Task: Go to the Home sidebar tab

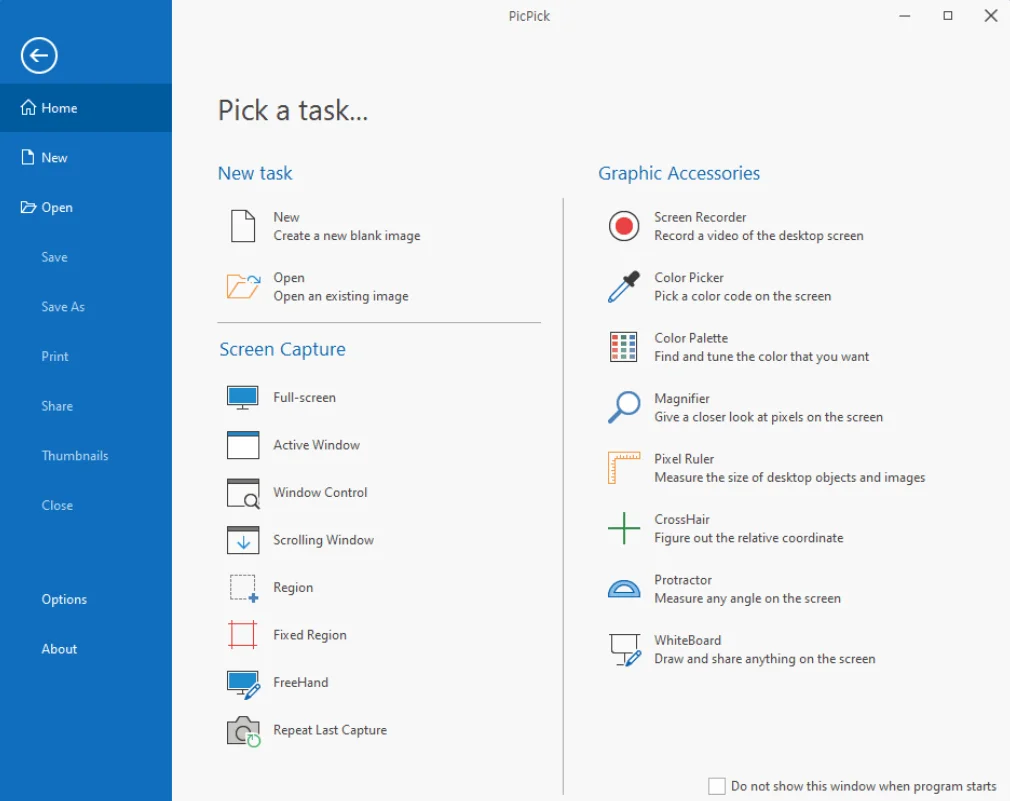Action: pyautogui.click(x=86, y=108)
